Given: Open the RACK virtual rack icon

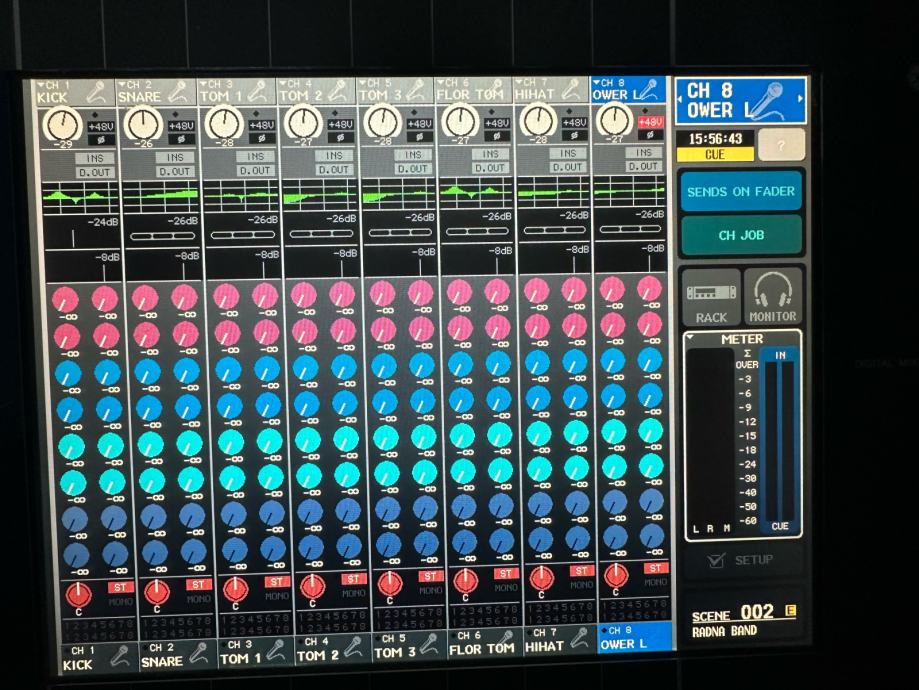Looking at the screenshot, I should pos(711,298).
